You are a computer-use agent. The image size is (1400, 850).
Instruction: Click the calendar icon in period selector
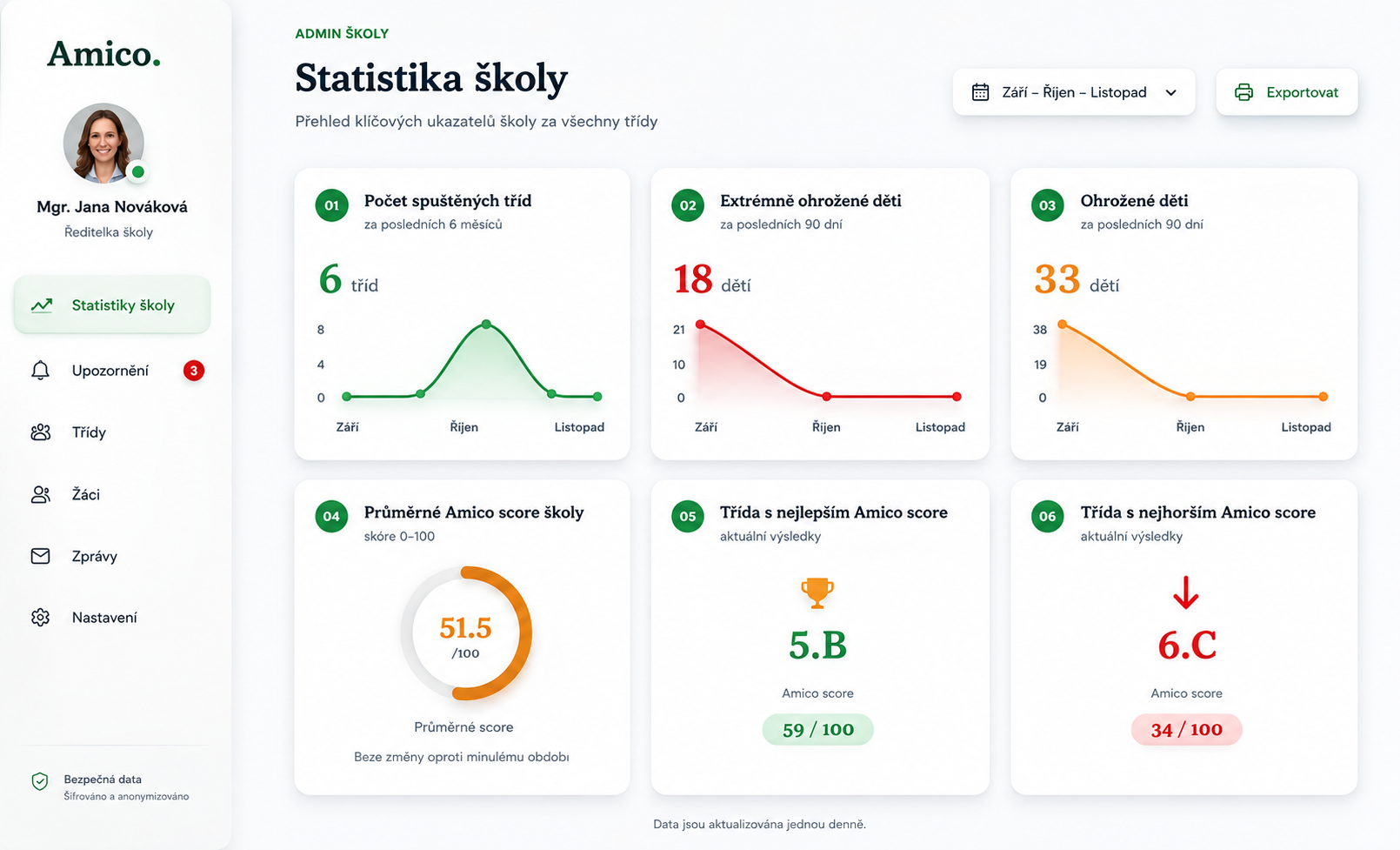[x=980, y=92]
